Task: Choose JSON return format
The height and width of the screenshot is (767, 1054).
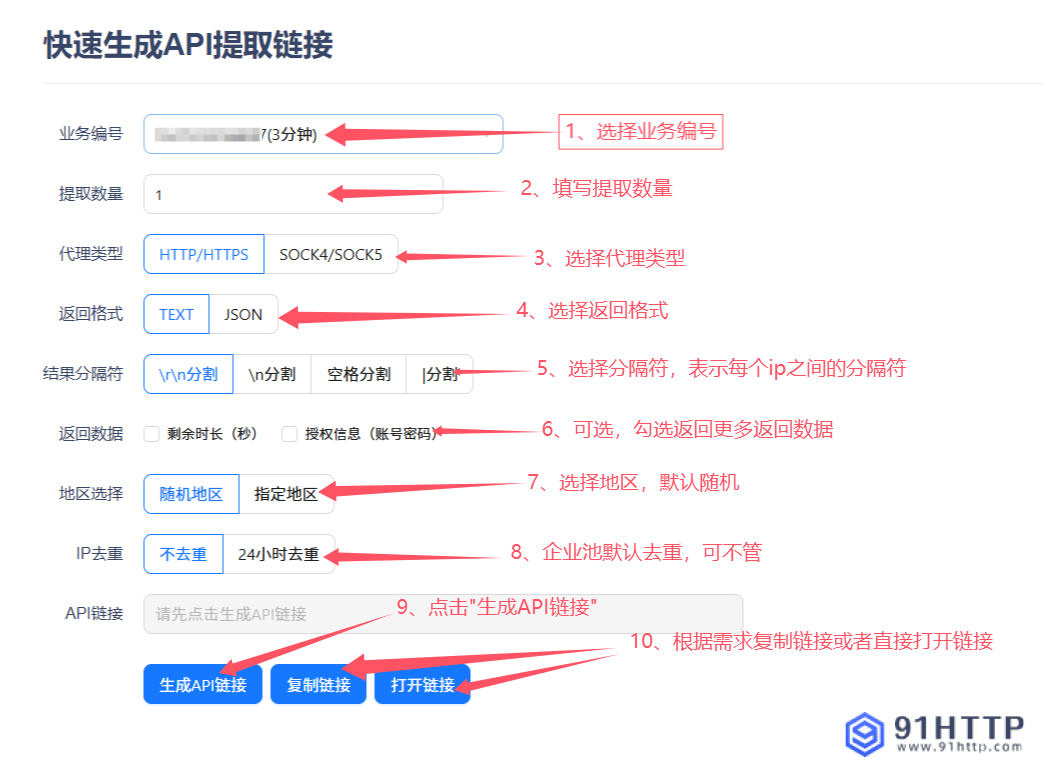Action: tap(243, 313)
